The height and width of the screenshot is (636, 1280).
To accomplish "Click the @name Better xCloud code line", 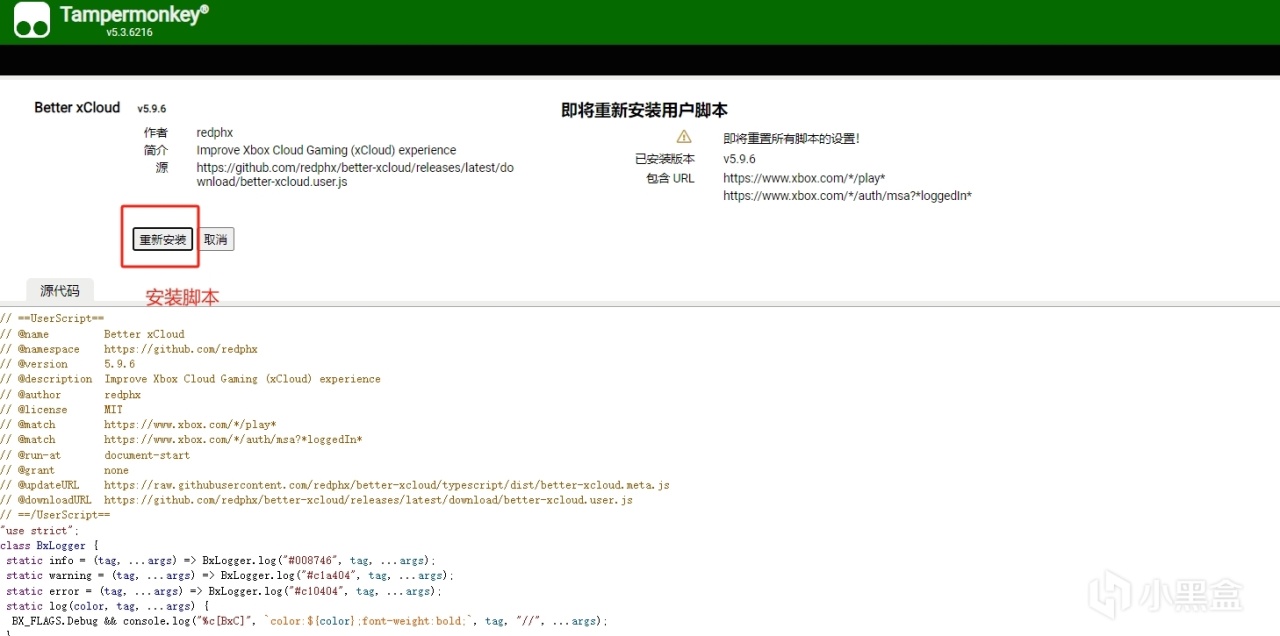I will [x=92, y=334].
